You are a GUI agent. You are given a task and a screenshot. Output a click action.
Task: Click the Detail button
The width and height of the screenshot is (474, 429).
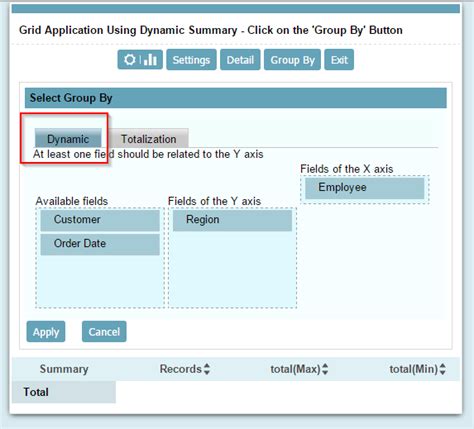(x=240, y=60)
